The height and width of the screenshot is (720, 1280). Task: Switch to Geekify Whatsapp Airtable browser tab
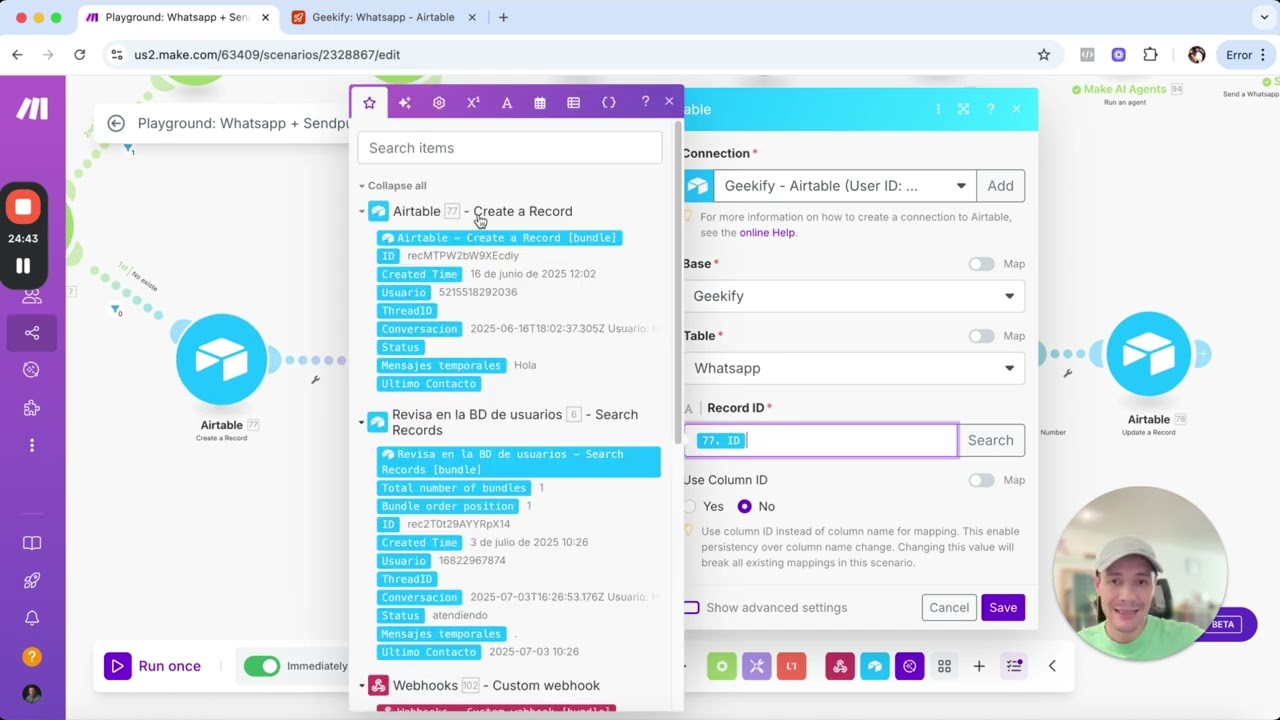pyautogui.click(x=383, y=17)
